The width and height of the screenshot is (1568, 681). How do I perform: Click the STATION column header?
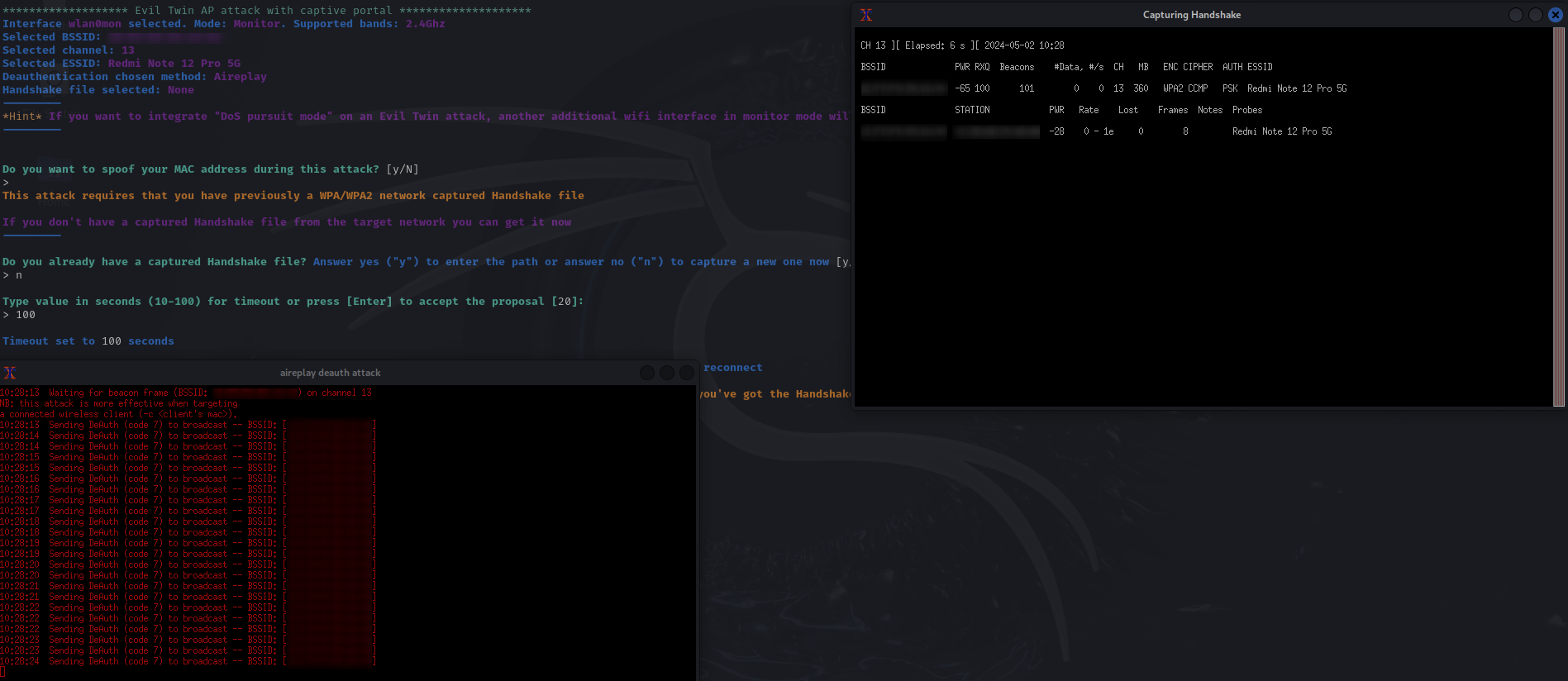pyautogui.click(x=972, y=110)
